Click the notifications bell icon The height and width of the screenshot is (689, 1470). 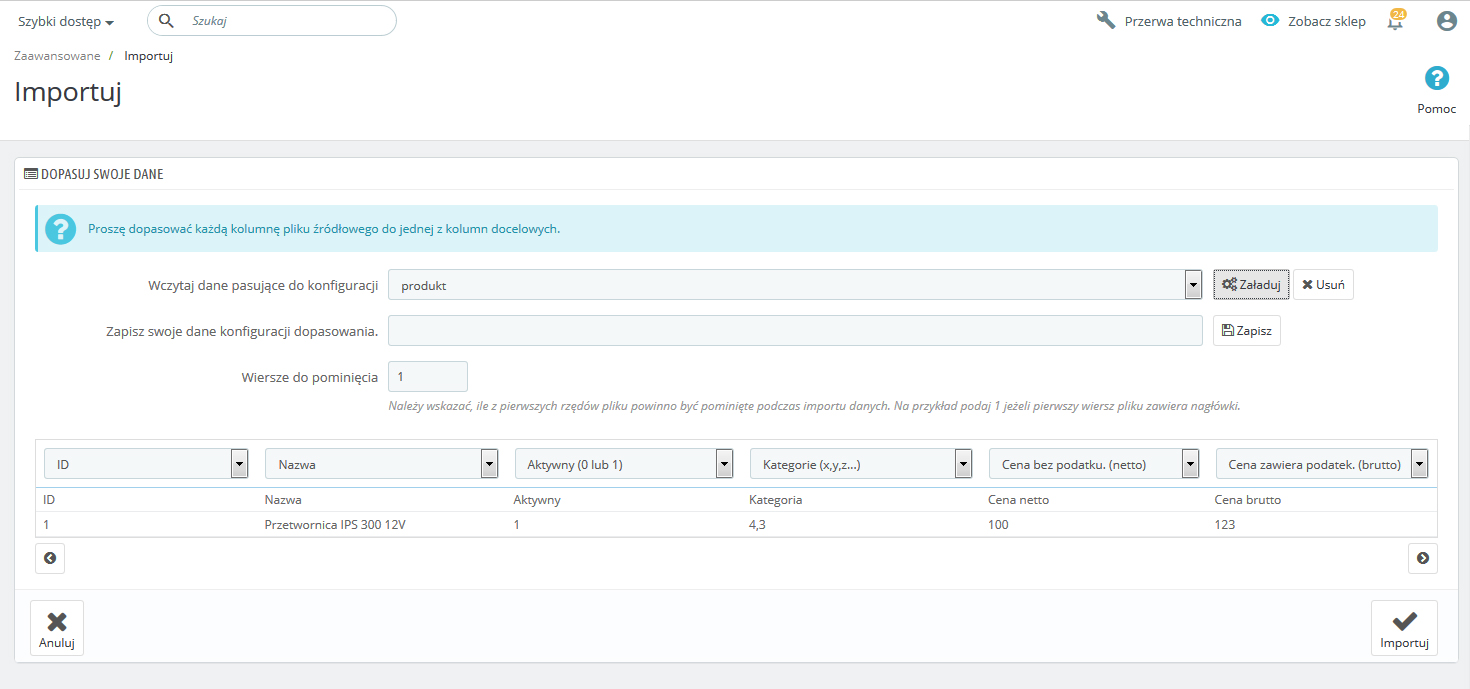tap(1395, 21)
